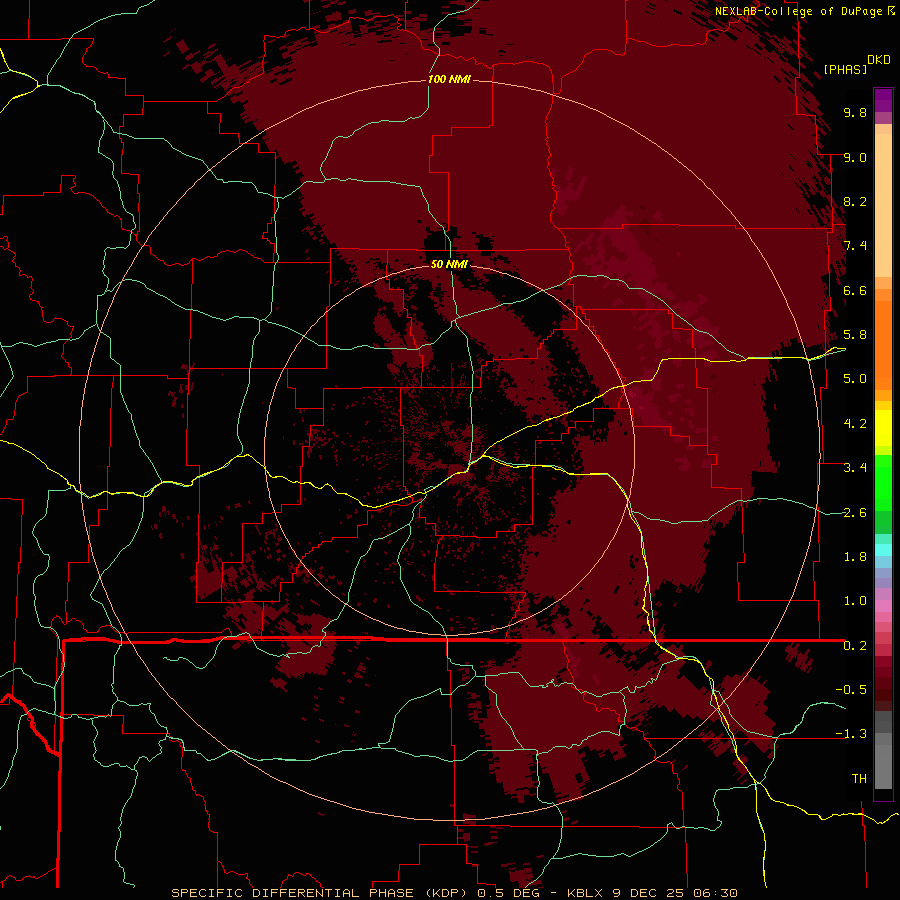Click the 7.4 scale value

coord(855,246)
